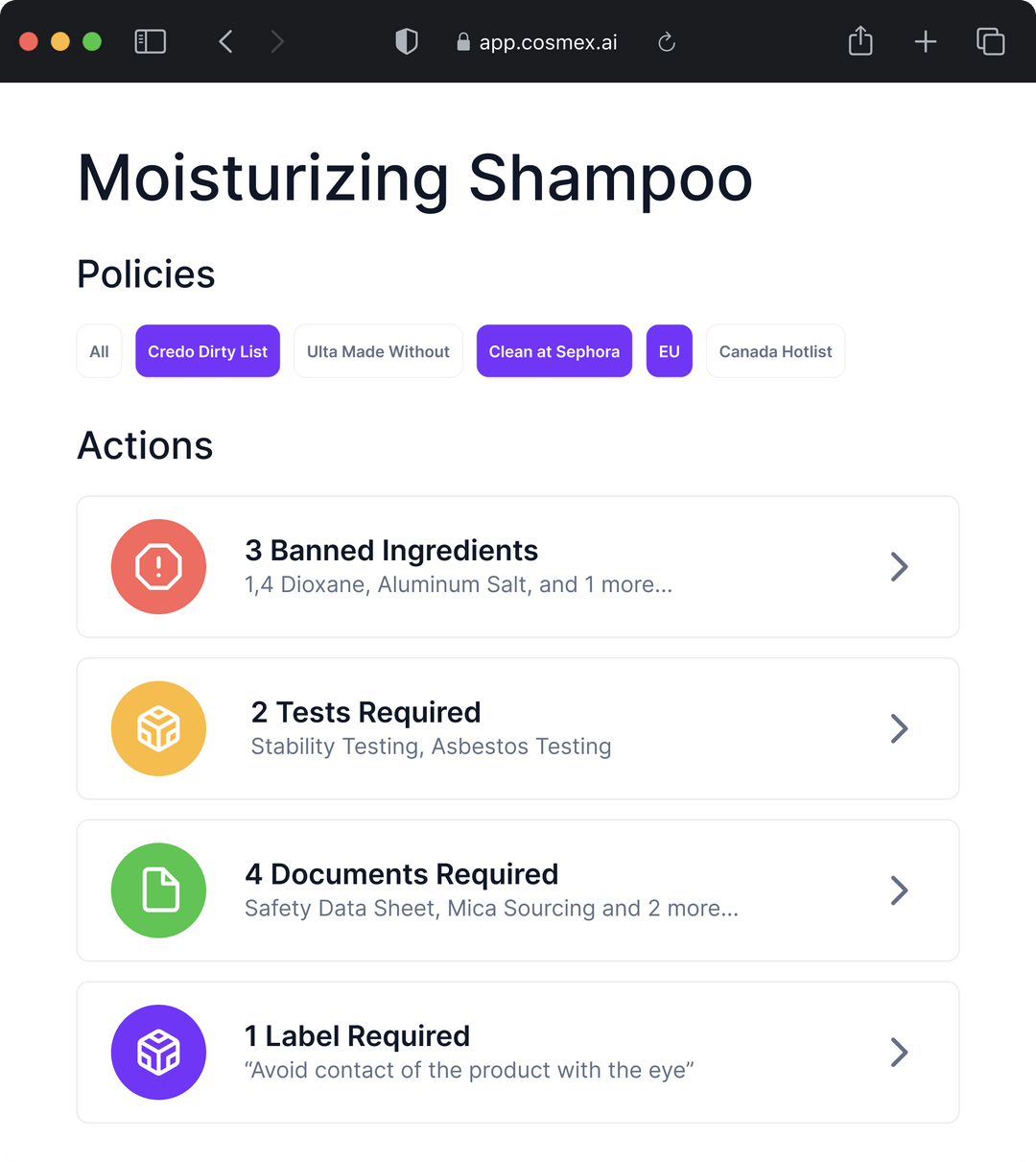1036x1162 pixels.
Task: Select the Canada Hotlist policy chip
Action: (775, 351)
